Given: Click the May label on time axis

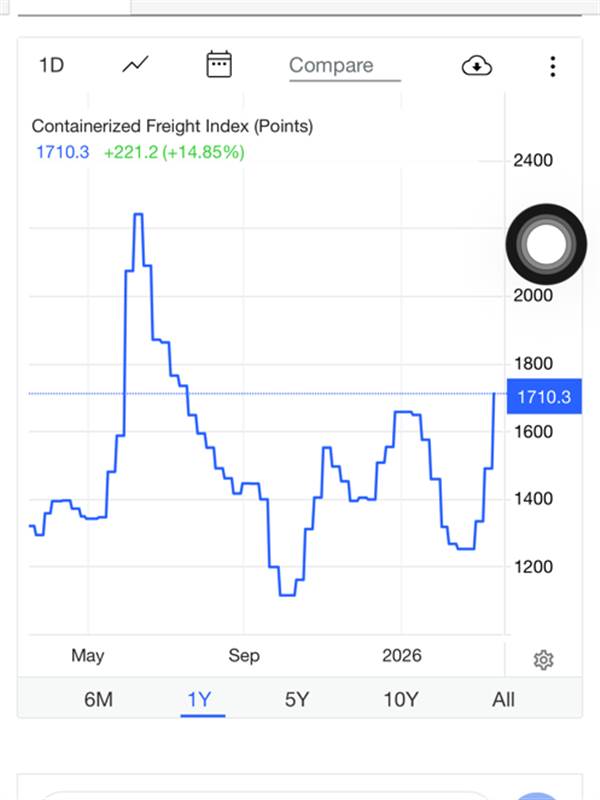Looking at the screenshot, I should coord(87,656).
